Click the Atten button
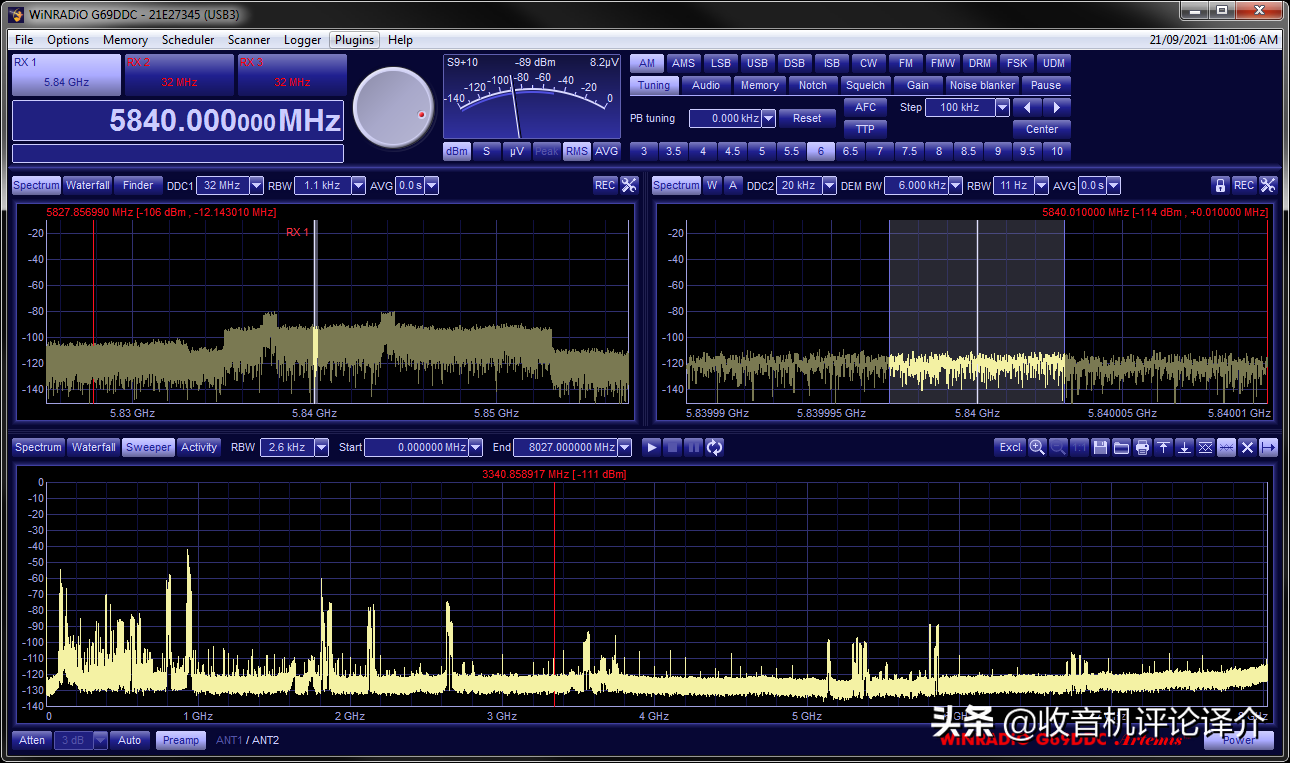Viewport: 1290px width, 763px height. coord(32,740)
